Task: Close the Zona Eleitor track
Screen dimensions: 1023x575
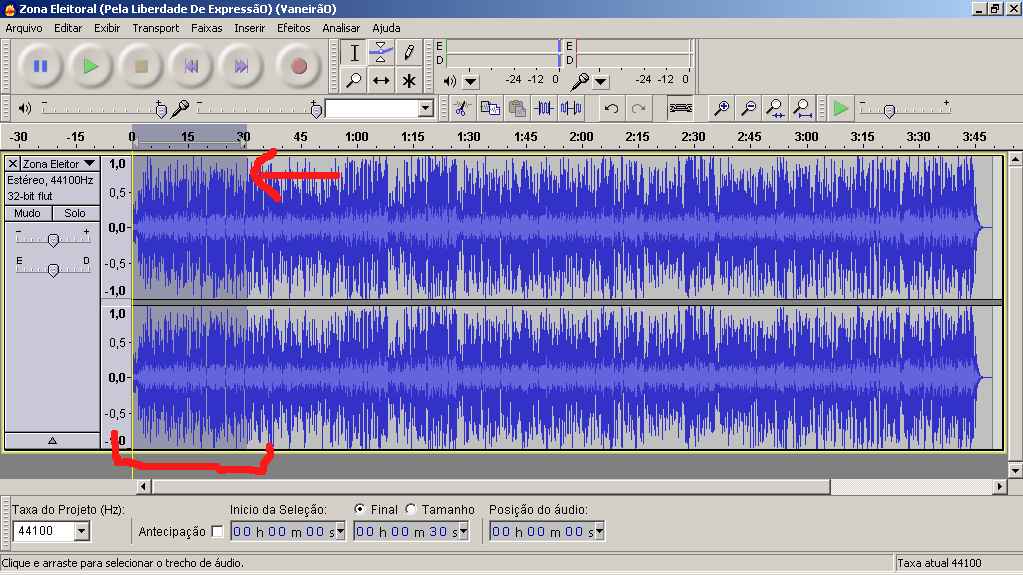Action: (12, 164)
